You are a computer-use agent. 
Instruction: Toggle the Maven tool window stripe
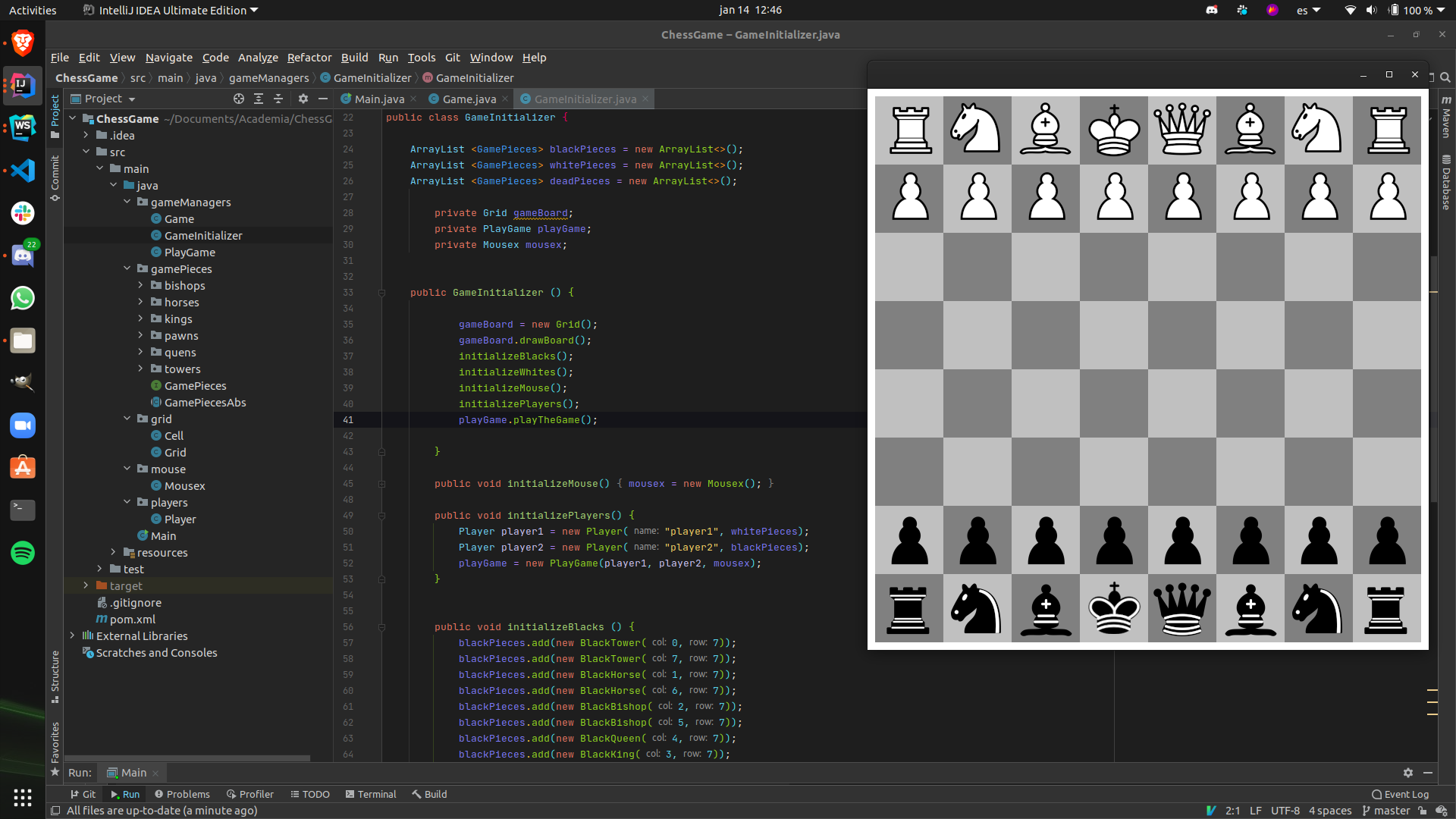(1446, 116)
